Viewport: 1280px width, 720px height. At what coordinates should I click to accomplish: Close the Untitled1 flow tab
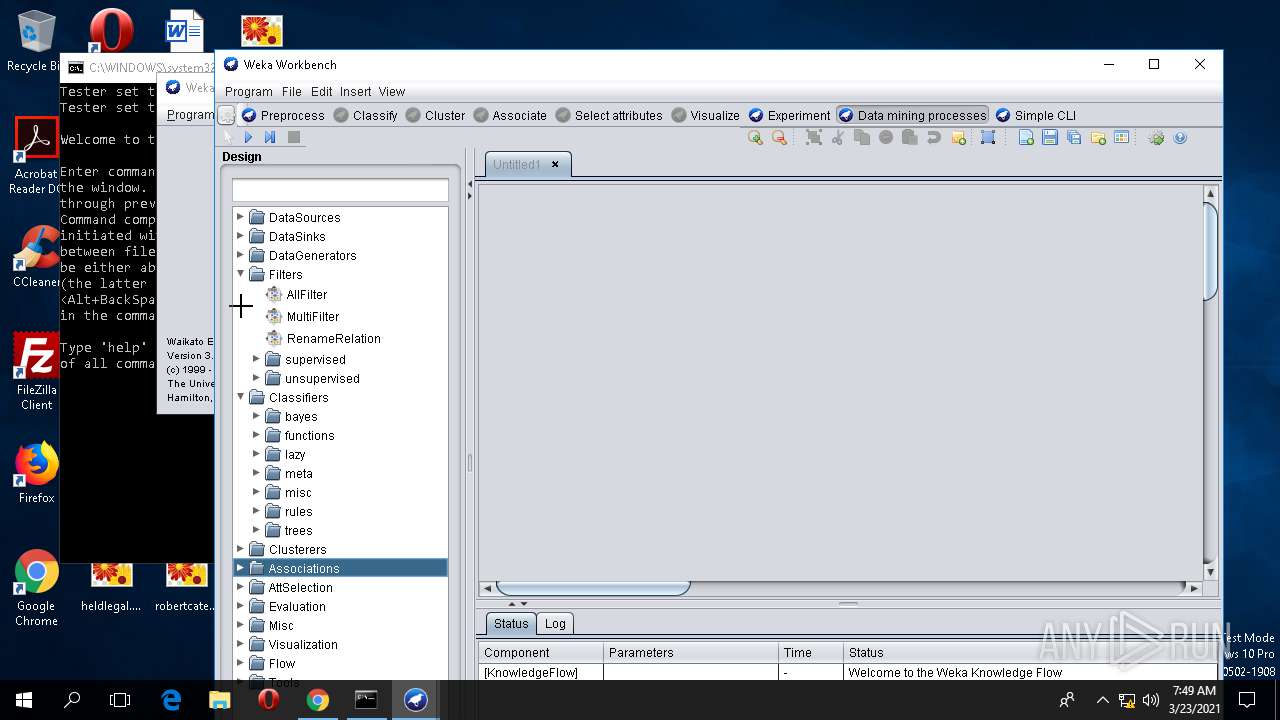tap(555, 164)
